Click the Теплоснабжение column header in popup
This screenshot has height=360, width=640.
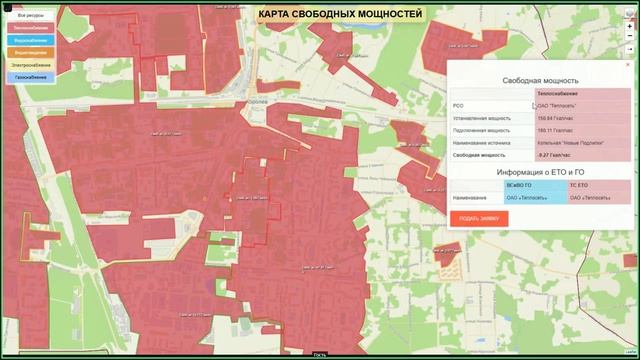coord(558,93)
